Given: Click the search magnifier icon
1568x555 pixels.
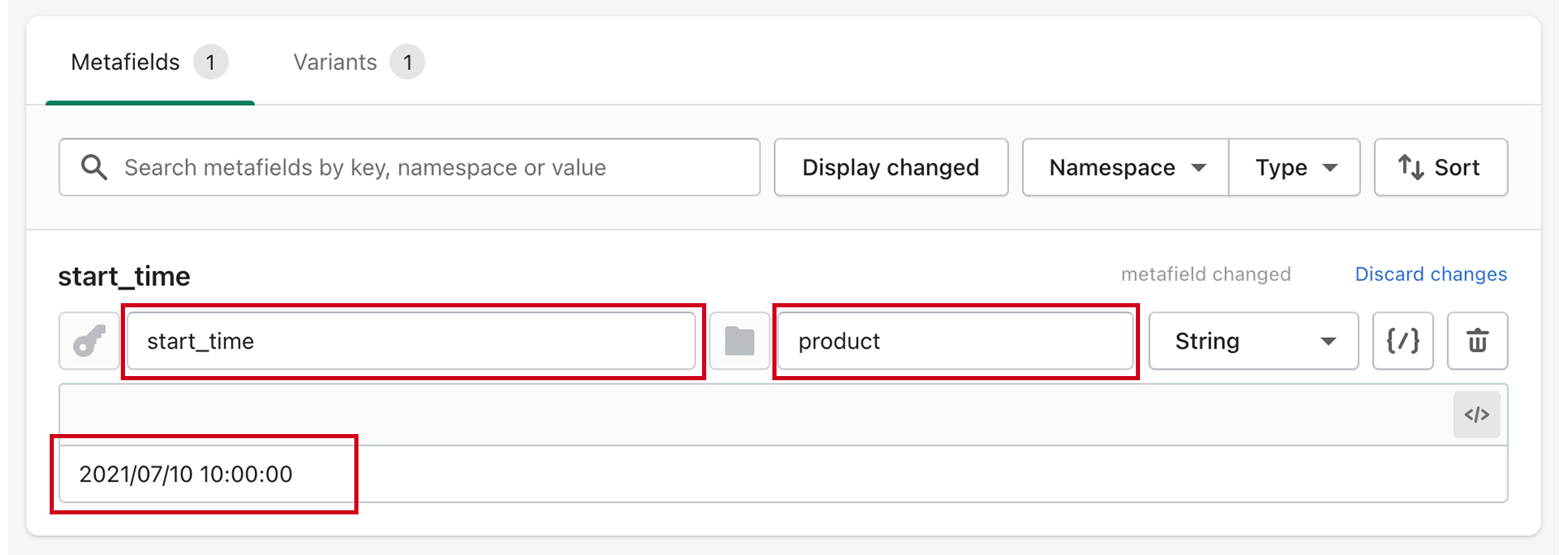Looking at the screenshot, I should [x=94, y=167].
